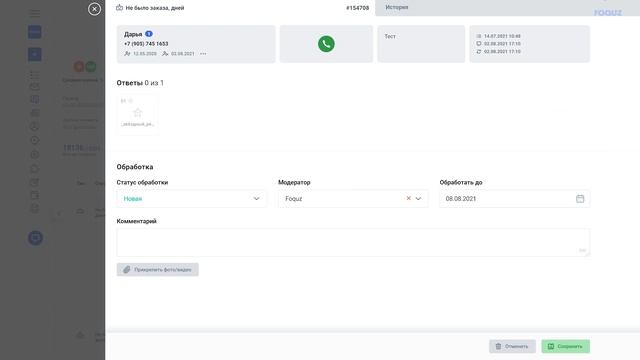Click the Отменить button
Viewport: 640px width, 360px height.
[x=512, y=347]
